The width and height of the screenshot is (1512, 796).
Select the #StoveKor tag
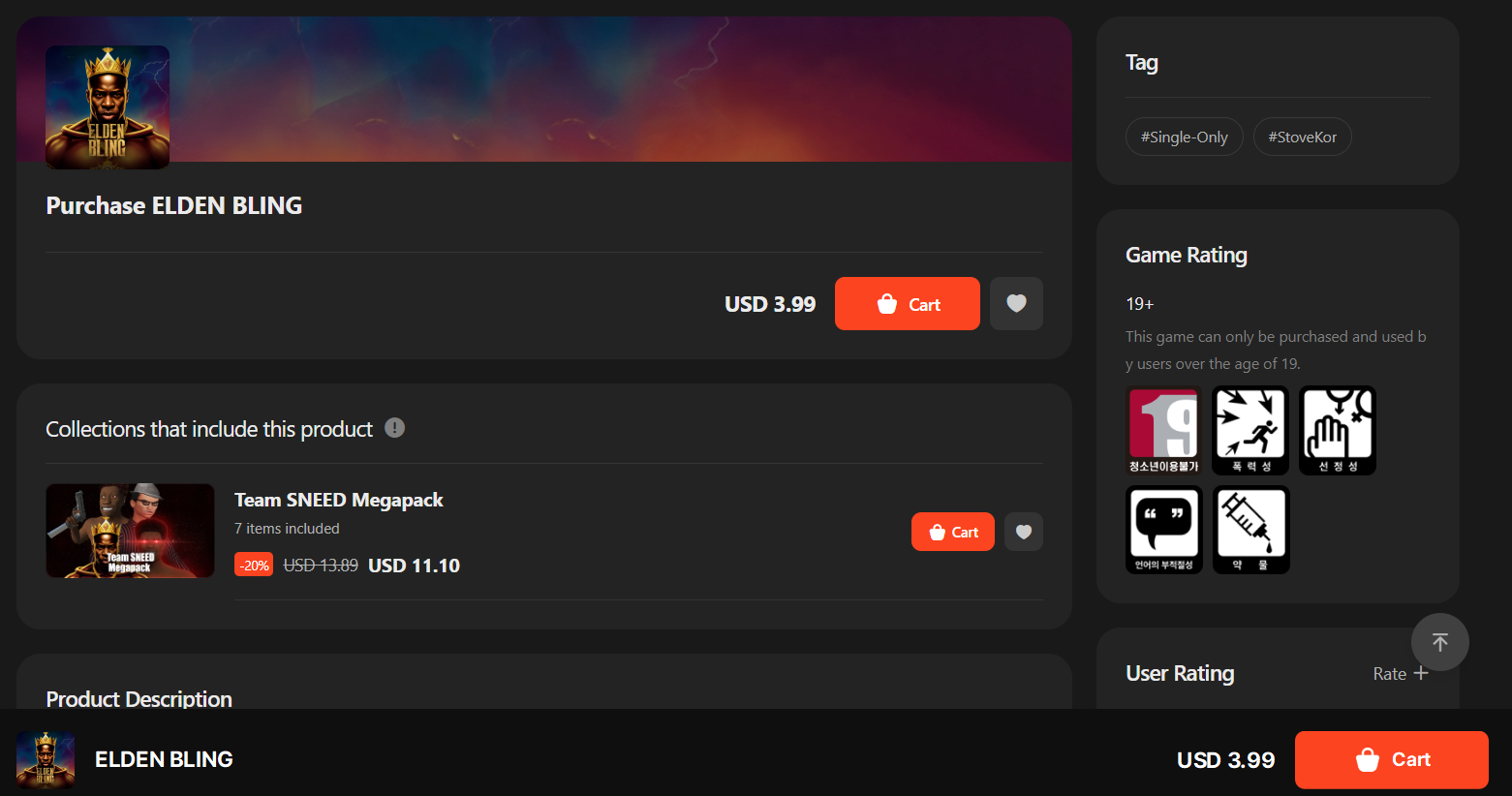(x=1303, y=137)
